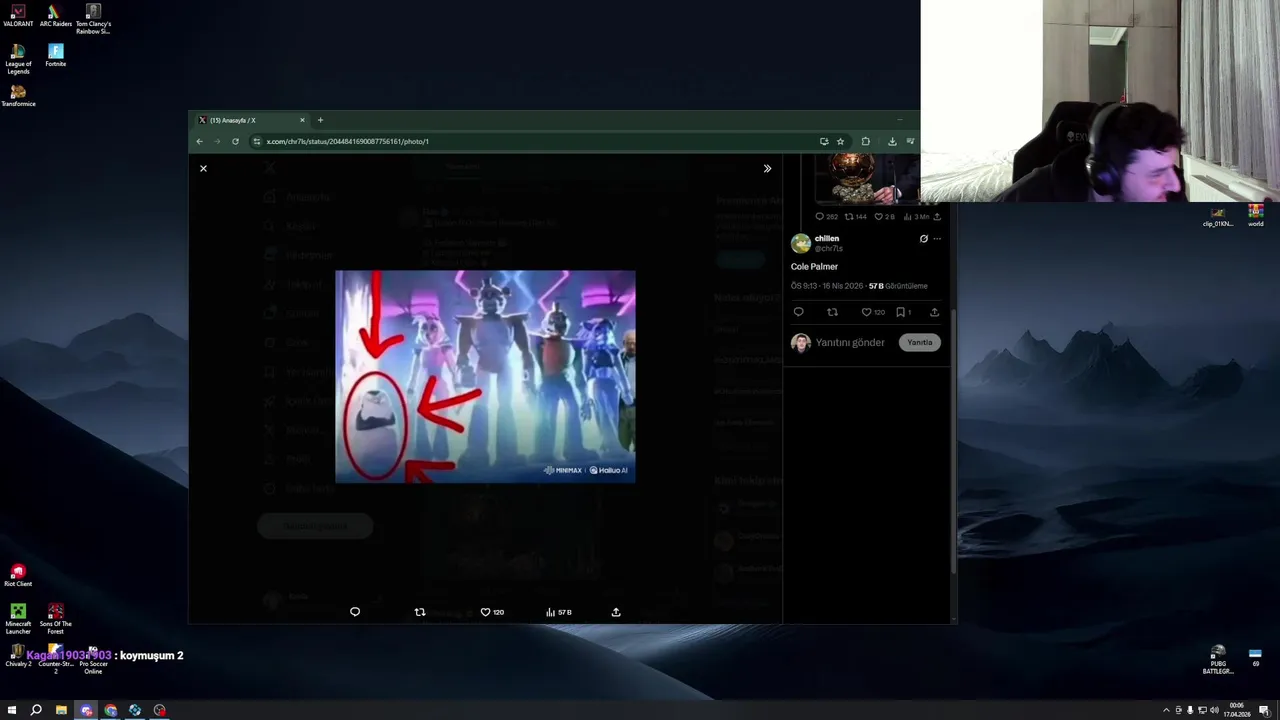The height and width of the screenshot is (720, 1280).
Task: Open the notification center in the taskbar
Action: click(1266, 710)
